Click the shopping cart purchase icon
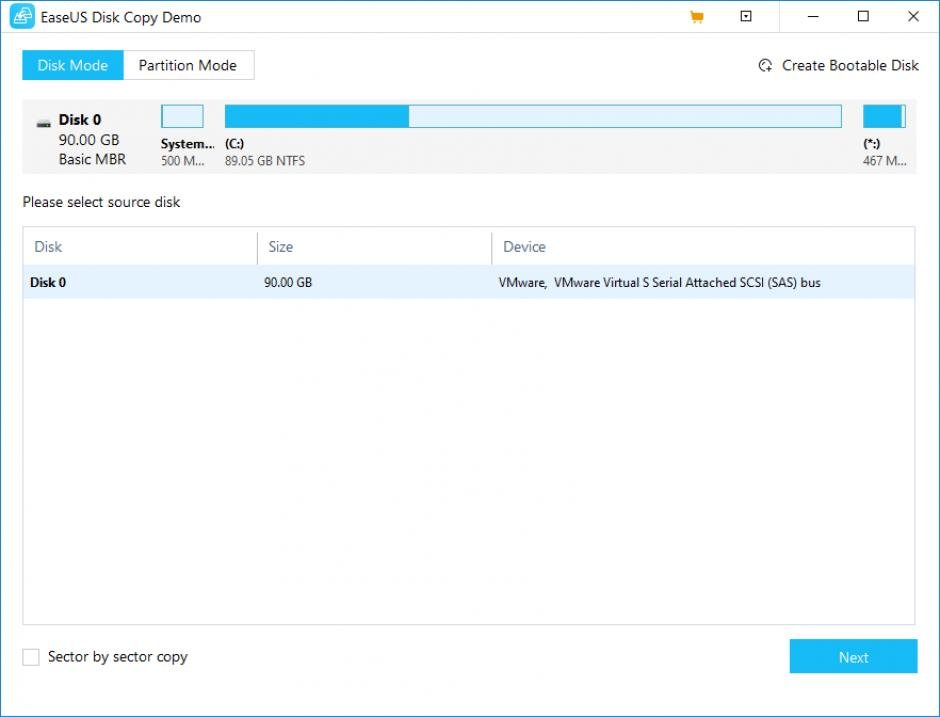The width and height of the screenshot is (940, 717). point(697,17)
